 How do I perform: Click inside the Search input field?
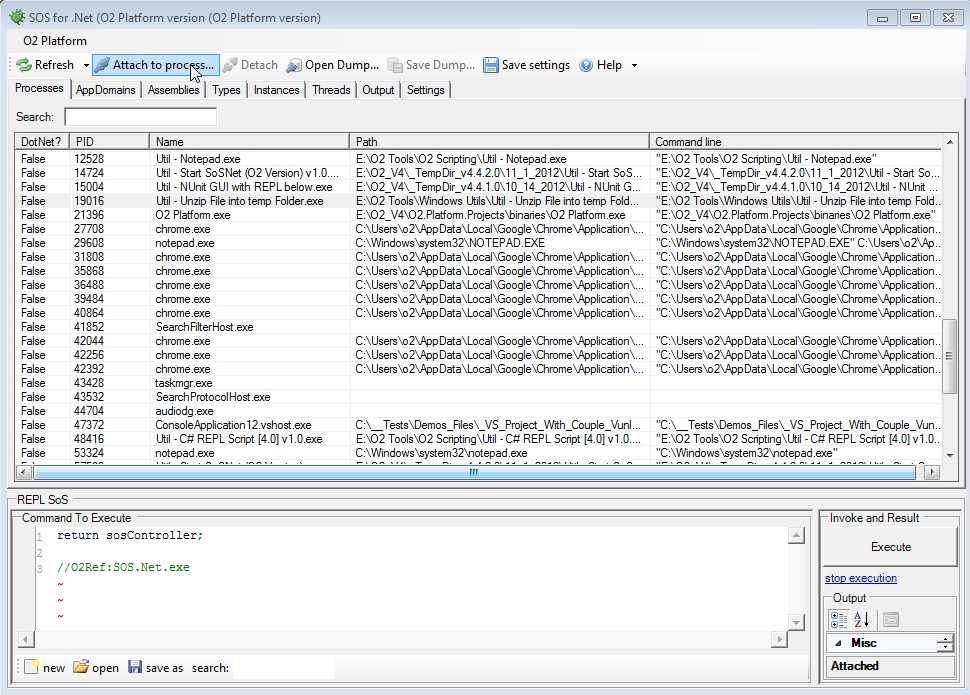tap(139, 116)
